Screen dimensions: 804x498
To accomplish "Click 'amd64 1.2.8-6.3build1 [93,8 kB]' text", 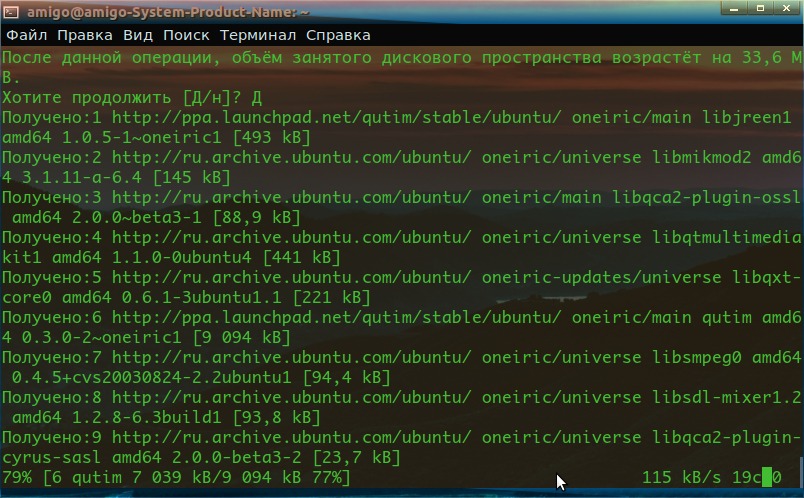I will click(166, 417).
